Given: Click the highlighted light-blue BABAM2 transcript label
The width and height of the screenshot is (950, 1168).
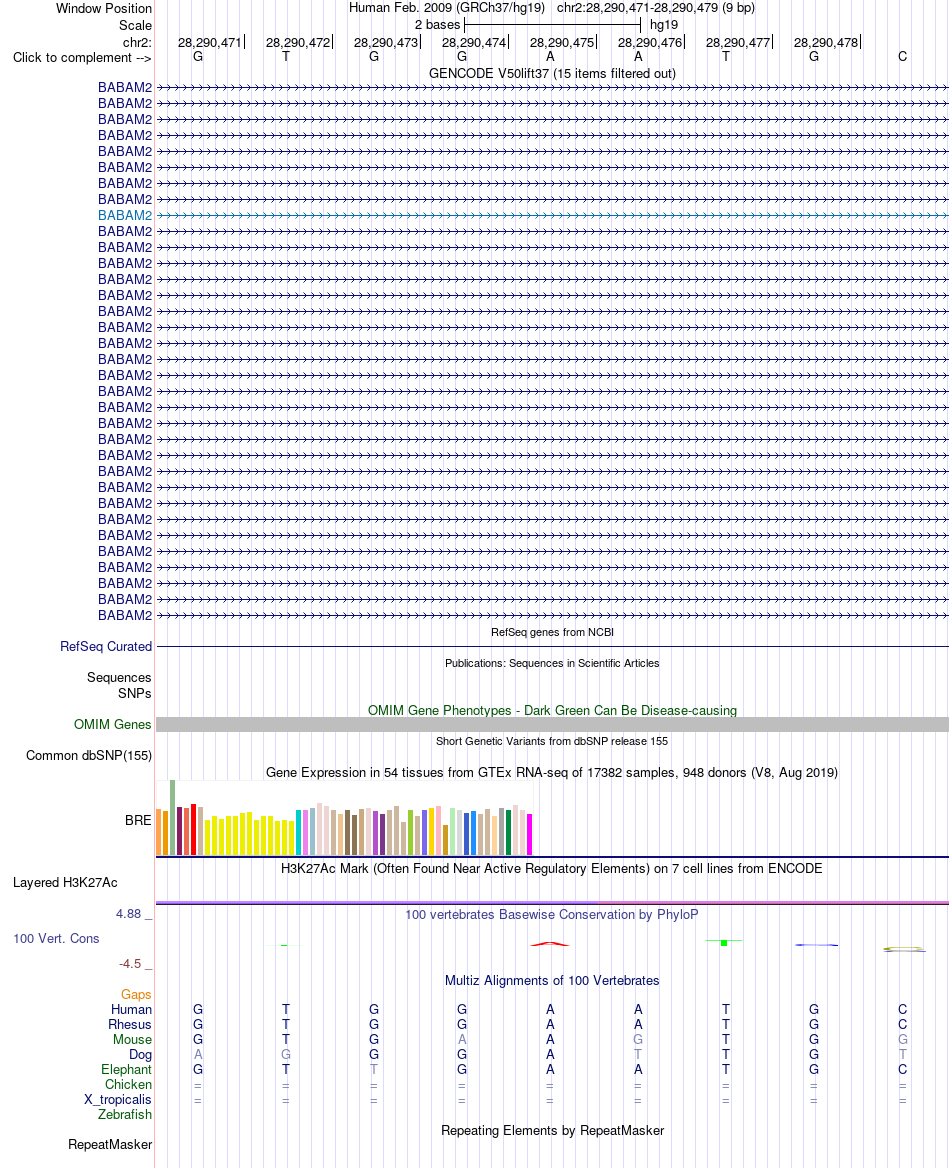Looking at the screenshot, I should click(125, 215).
